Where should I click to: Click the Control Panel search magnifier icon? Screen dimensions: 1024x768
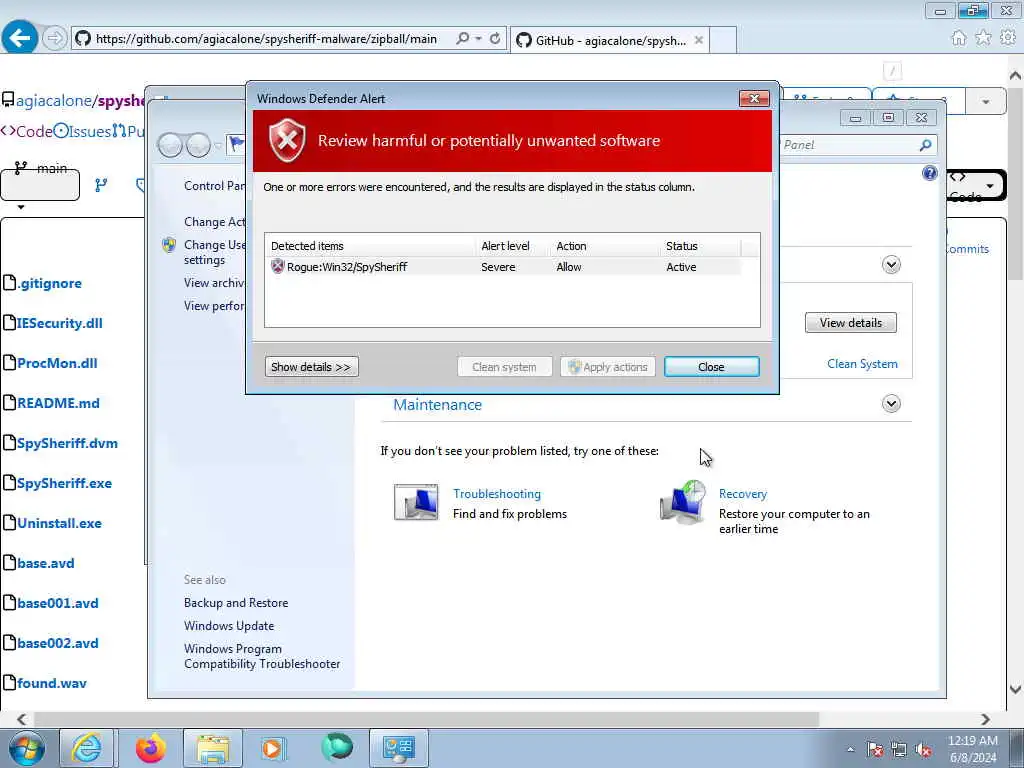(x=925, y=145)
